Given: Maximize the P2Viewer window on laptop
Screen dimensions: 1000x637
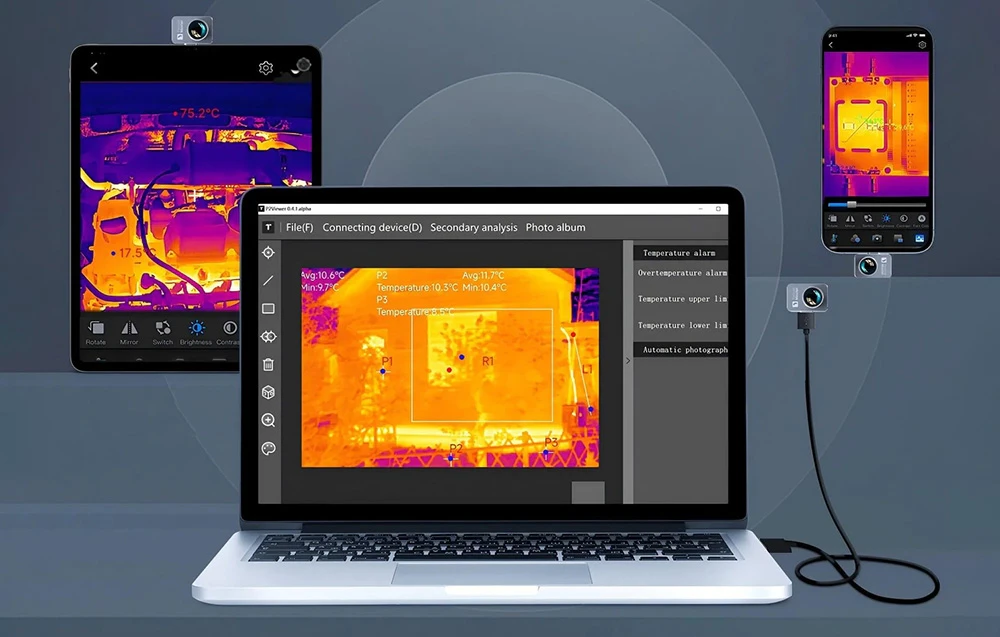Looking at the screenshot, I should point(718,209).
